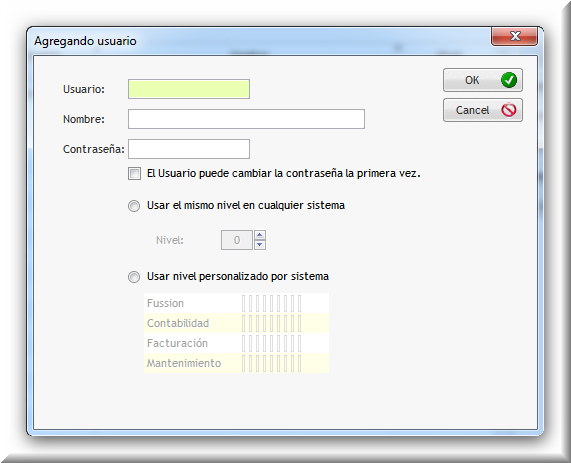The image size is (571, 463).
Task: Click the Cancel button label
Action: 472,110
